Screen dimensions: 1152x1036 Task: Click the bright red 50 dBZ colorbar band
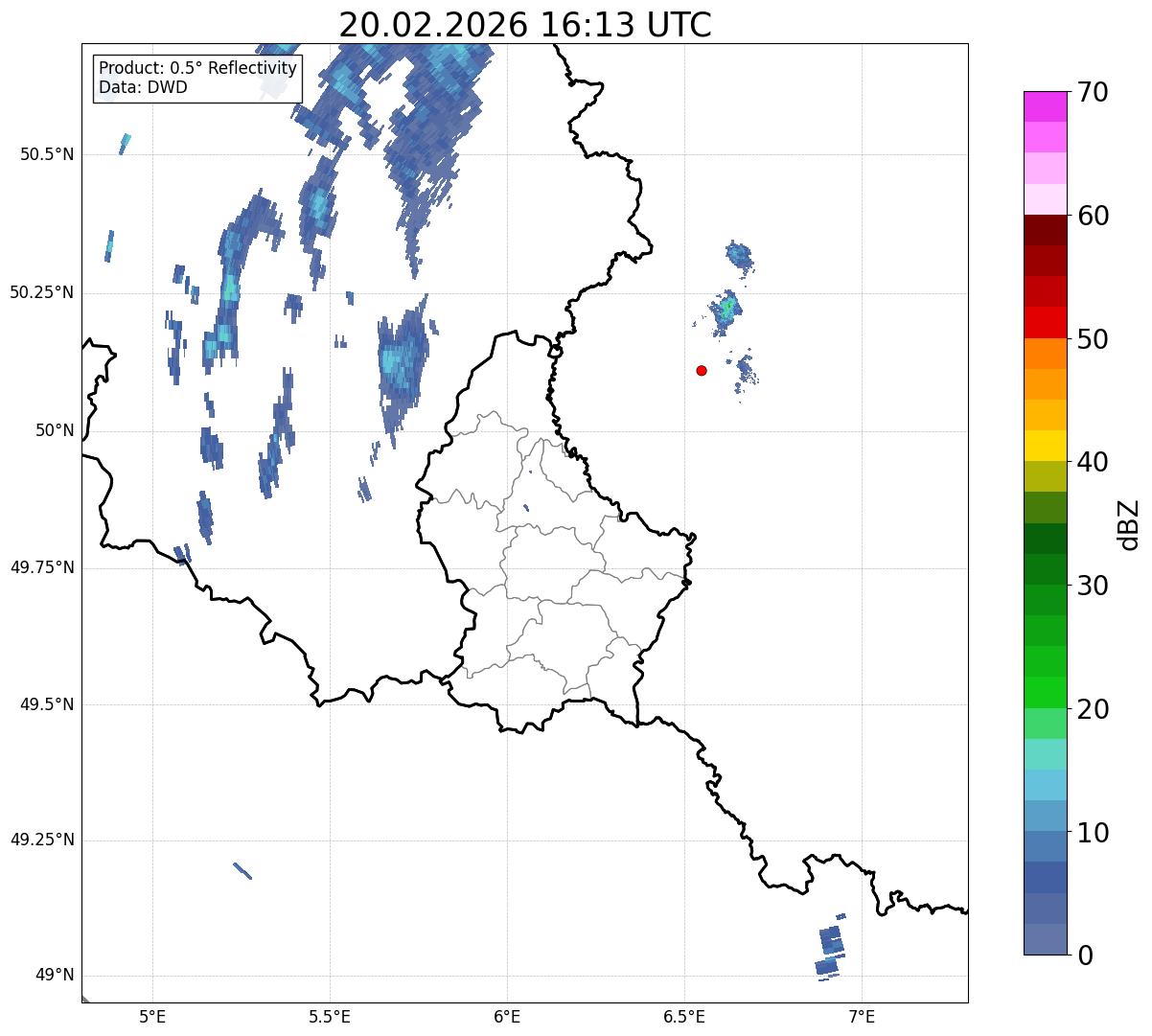pos(1045,323)
